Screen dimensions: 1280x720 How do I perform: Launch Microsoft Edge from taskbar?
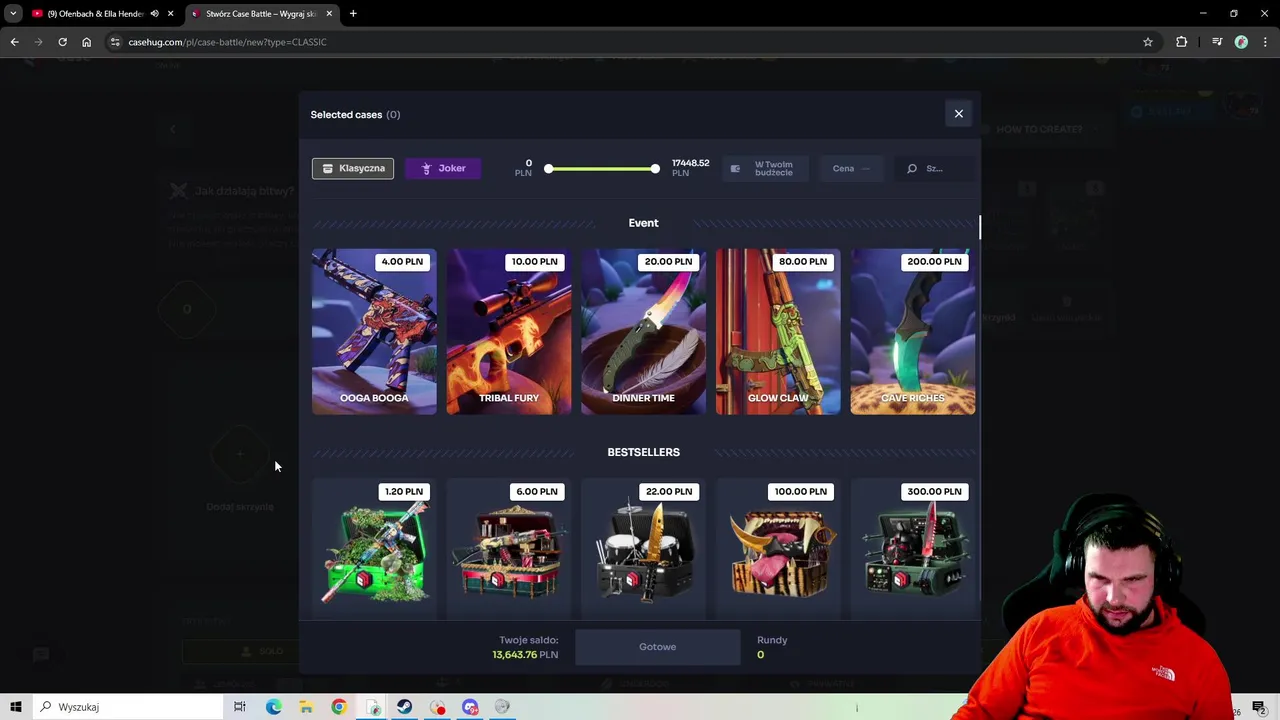[x=273, y=707]
